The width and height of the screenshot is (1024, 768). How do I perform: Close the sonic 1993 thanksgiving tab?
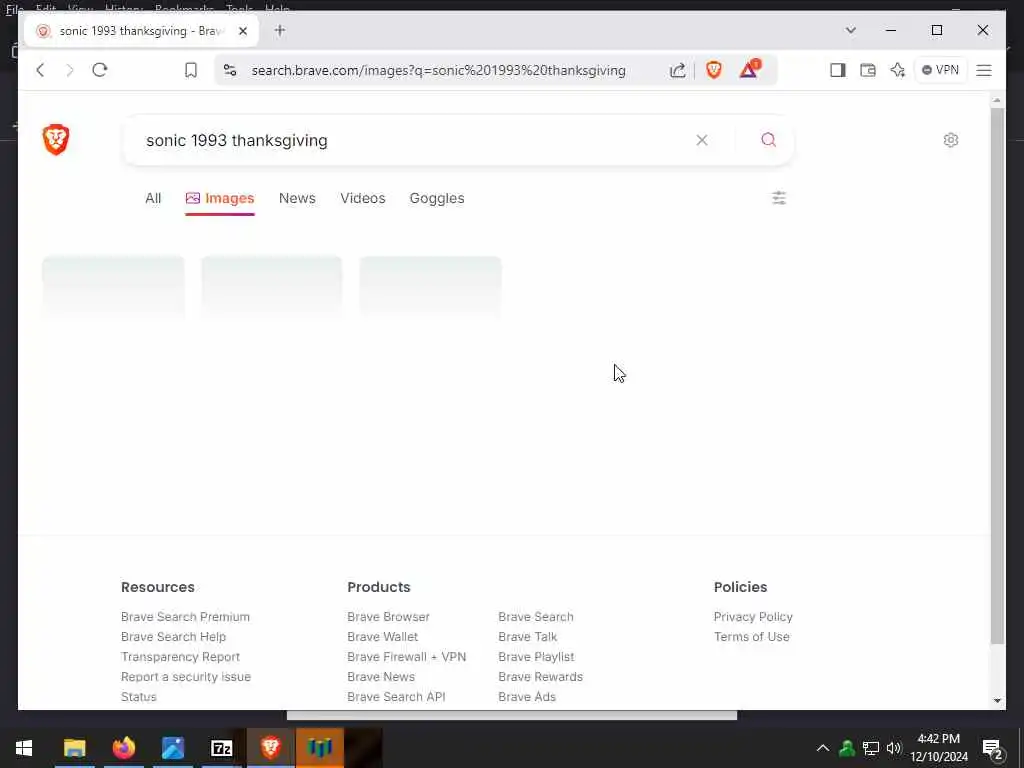(243, 31)
